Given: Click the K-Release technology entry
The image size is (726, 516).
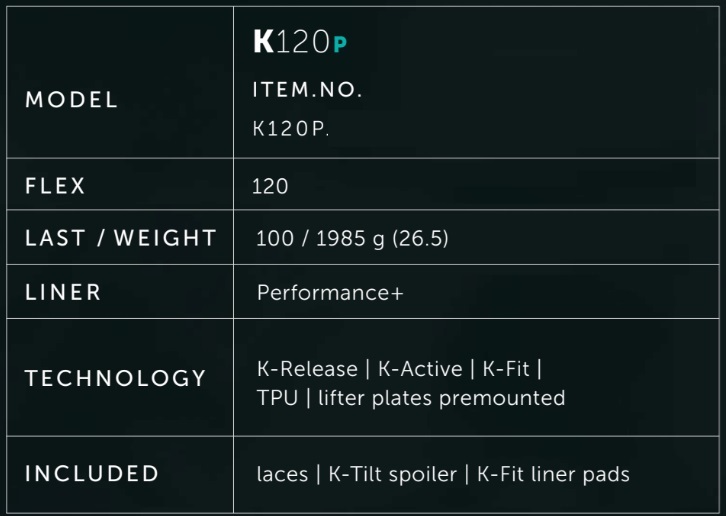Looking at the screenshot, I should [307, 369].
